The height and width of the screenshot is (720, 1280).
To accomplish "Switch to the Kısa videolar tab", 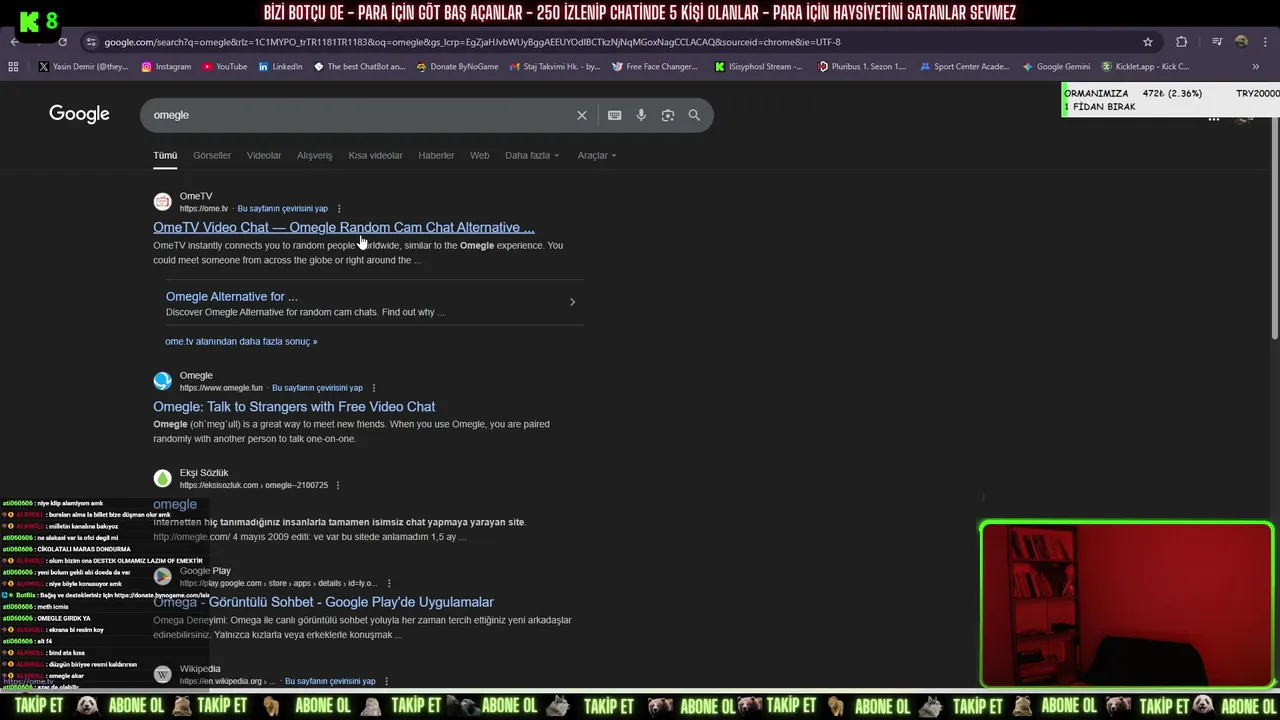I will point(375,155).
